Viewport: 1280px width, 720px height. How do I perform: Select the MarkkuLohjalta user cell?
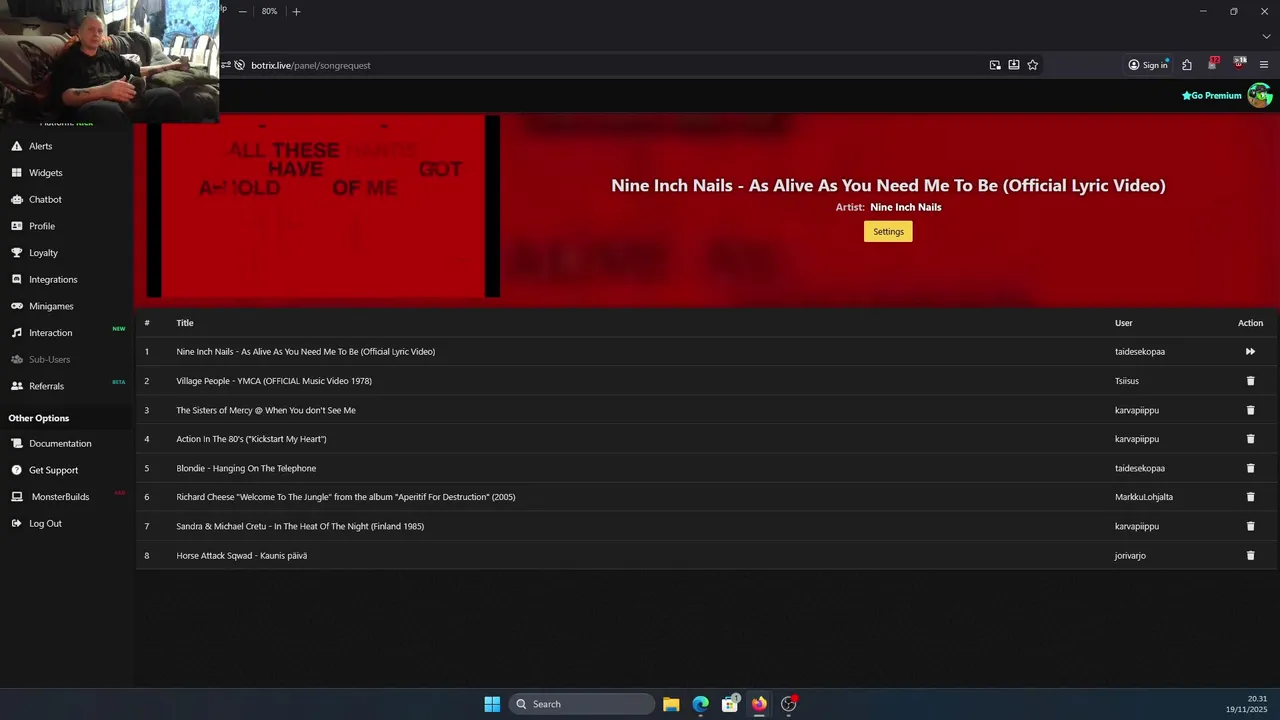coord(1144,497)
